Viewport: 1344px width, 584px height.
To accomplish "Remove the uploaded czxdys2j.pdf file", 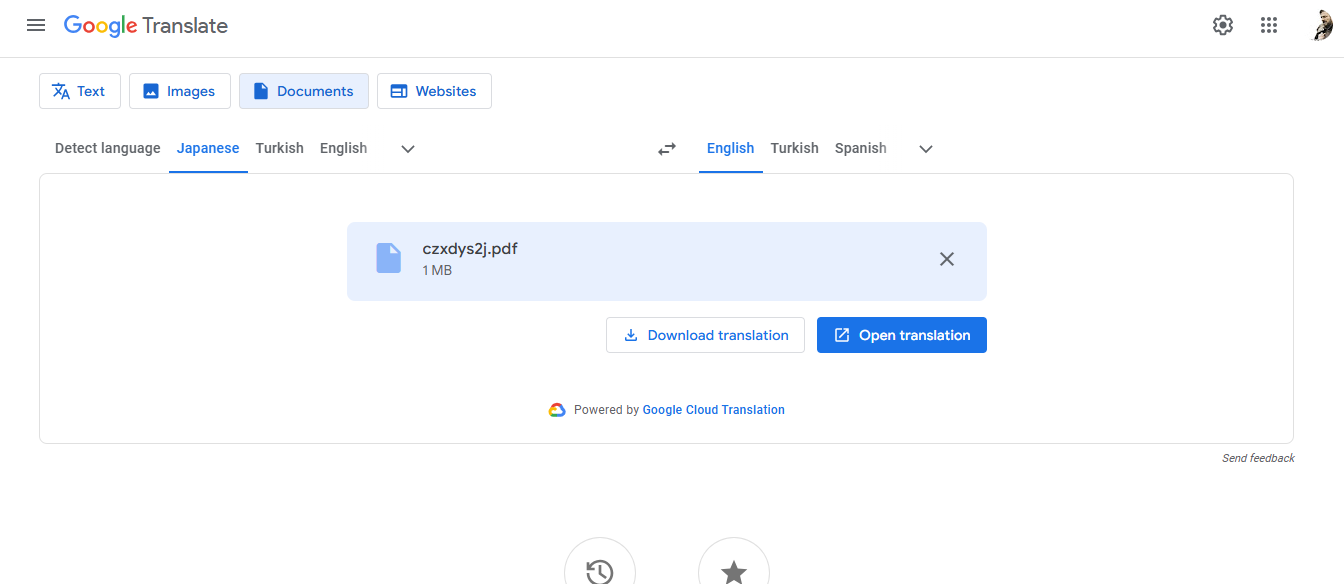I will (946, 258).
